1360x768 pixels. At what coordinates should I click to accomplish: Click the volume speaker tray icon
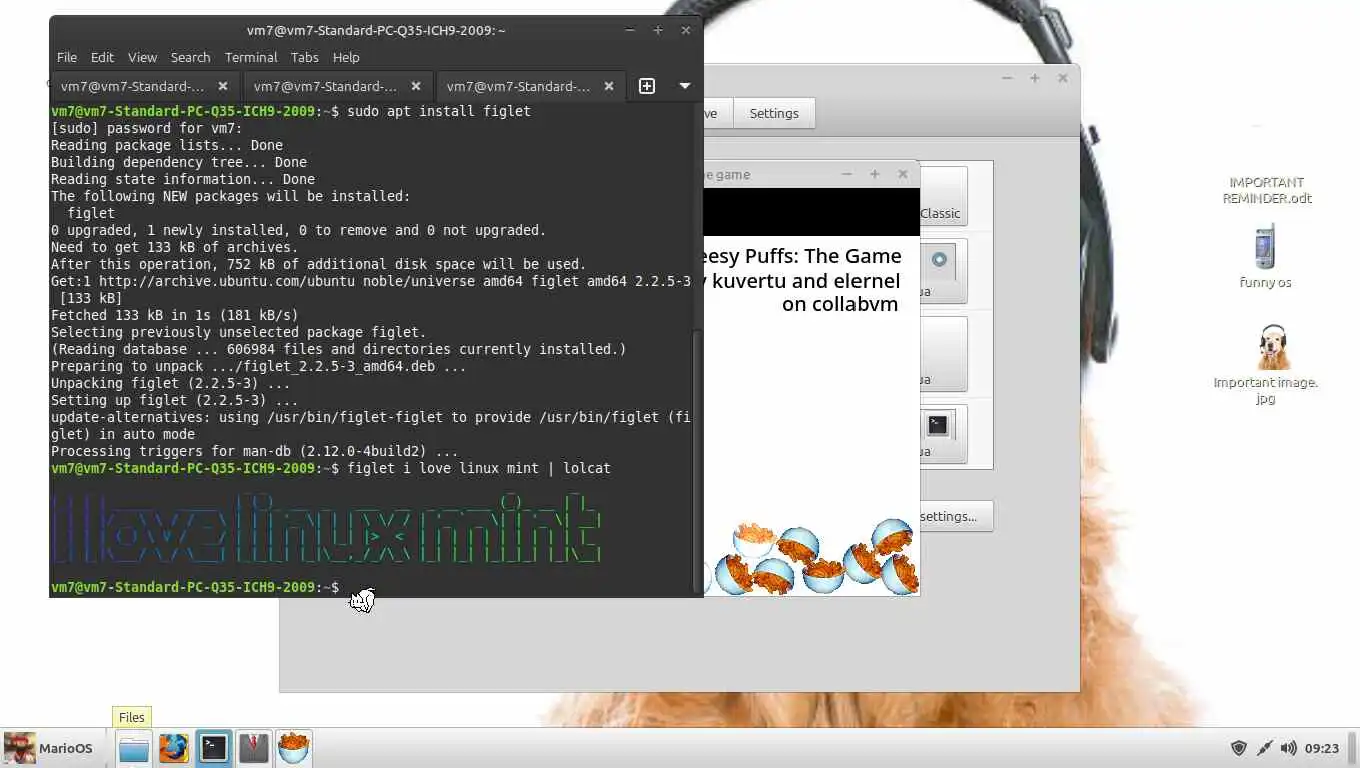click(x=1288, y=748)
